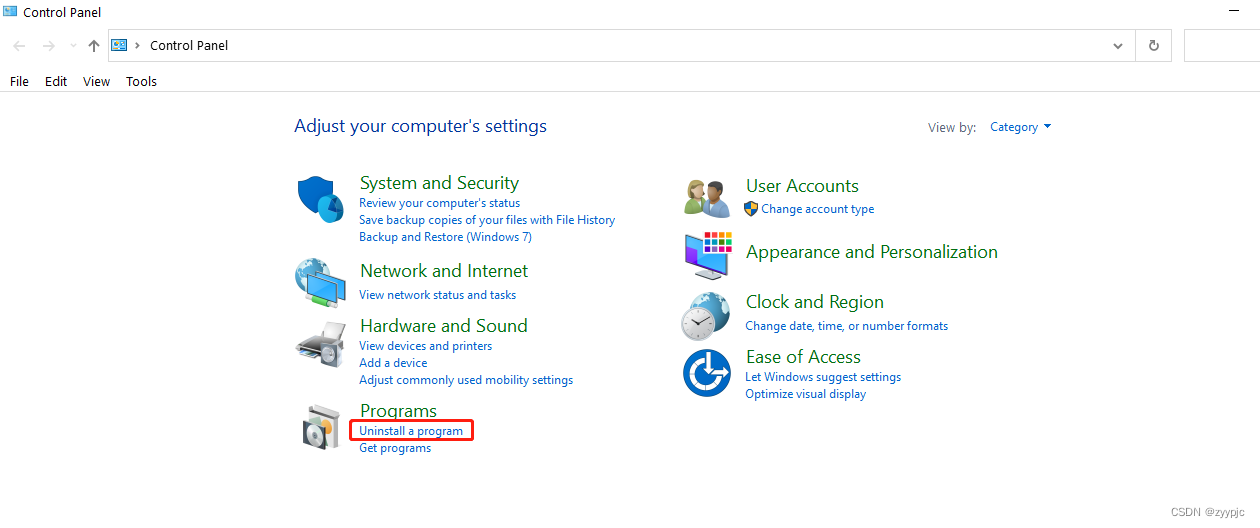Click the Network and Internet globe icon
The image size is (1260, 528).
320,283
